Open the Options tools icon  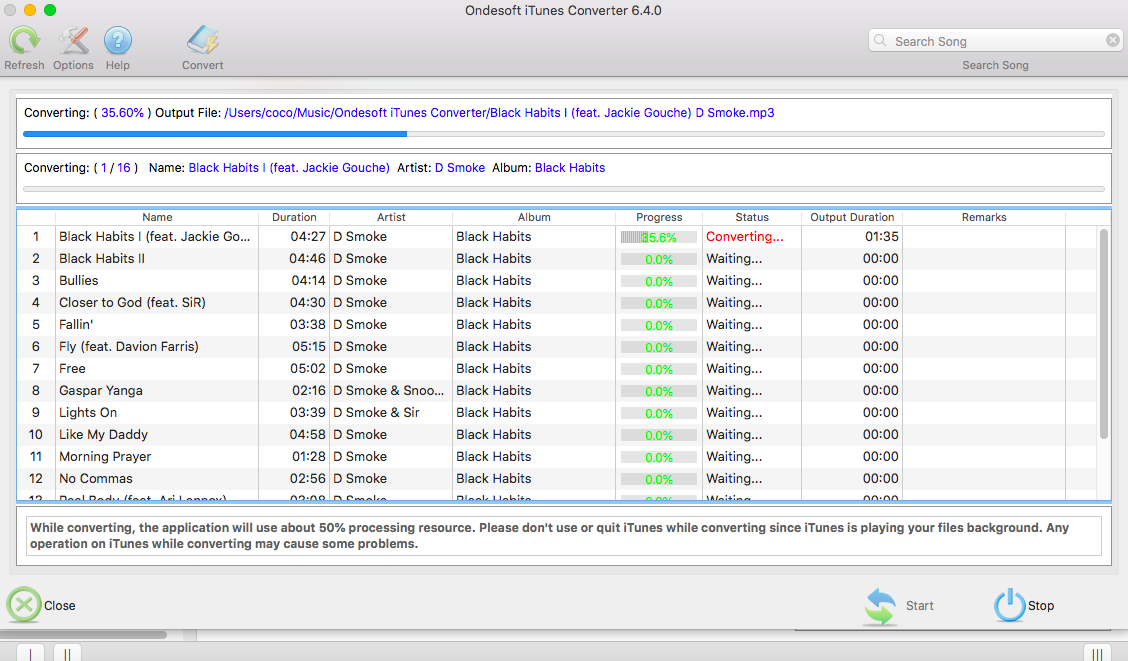coord(73,40)
